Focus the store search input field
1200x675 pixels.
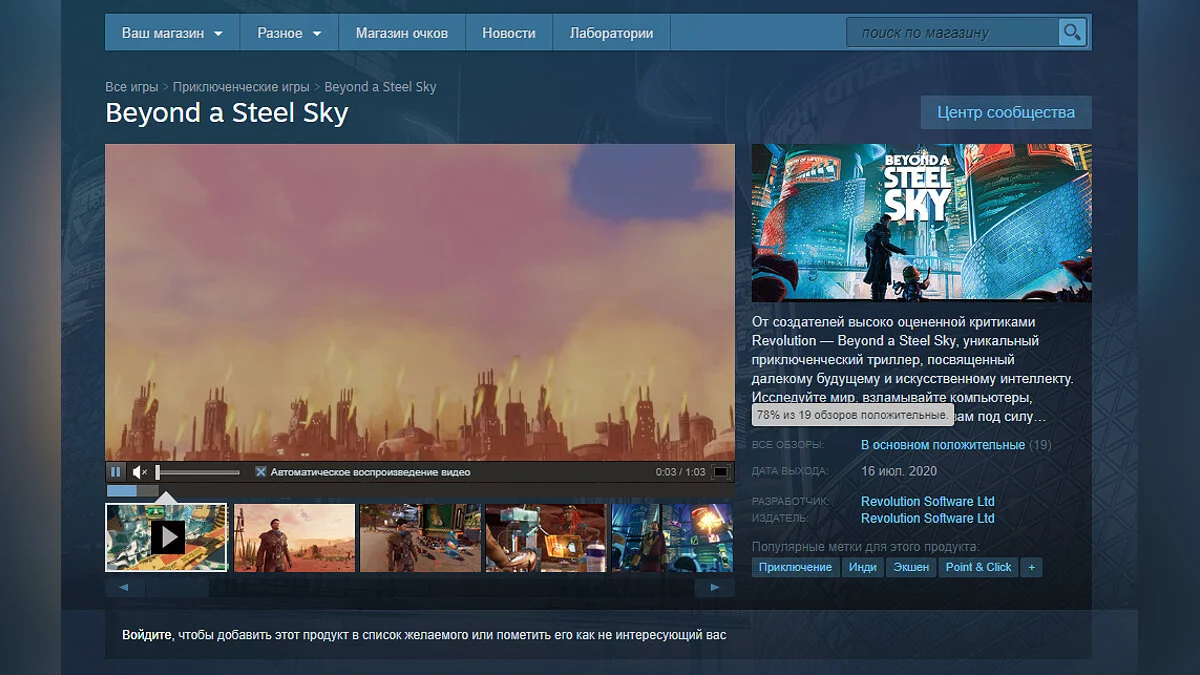pos(952,33)
